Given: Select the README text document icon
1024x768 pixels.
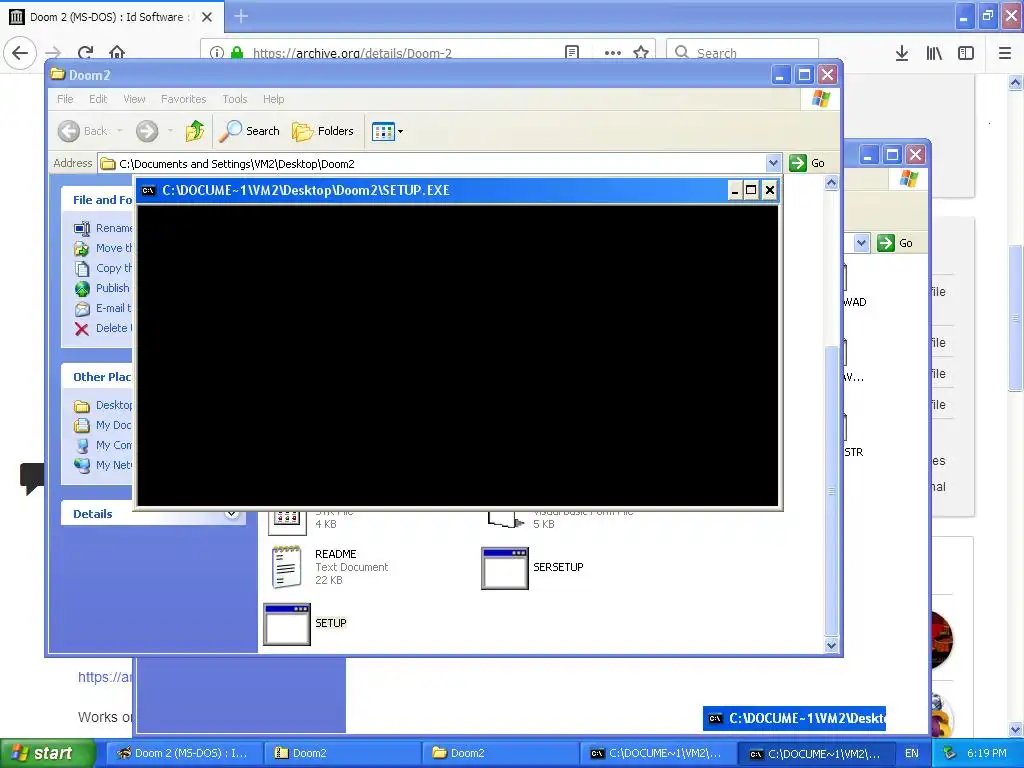Looking at the screenshot, I should coord(287,567).
